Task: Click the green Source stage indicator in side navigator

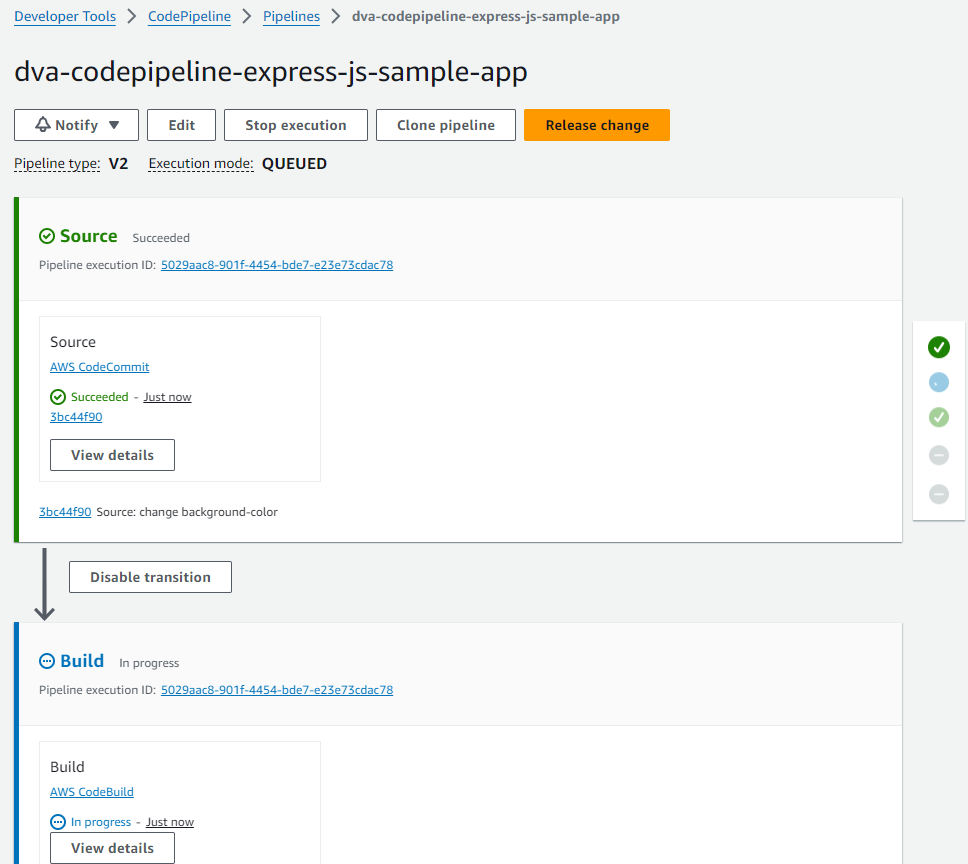Action: click(938, 347)
